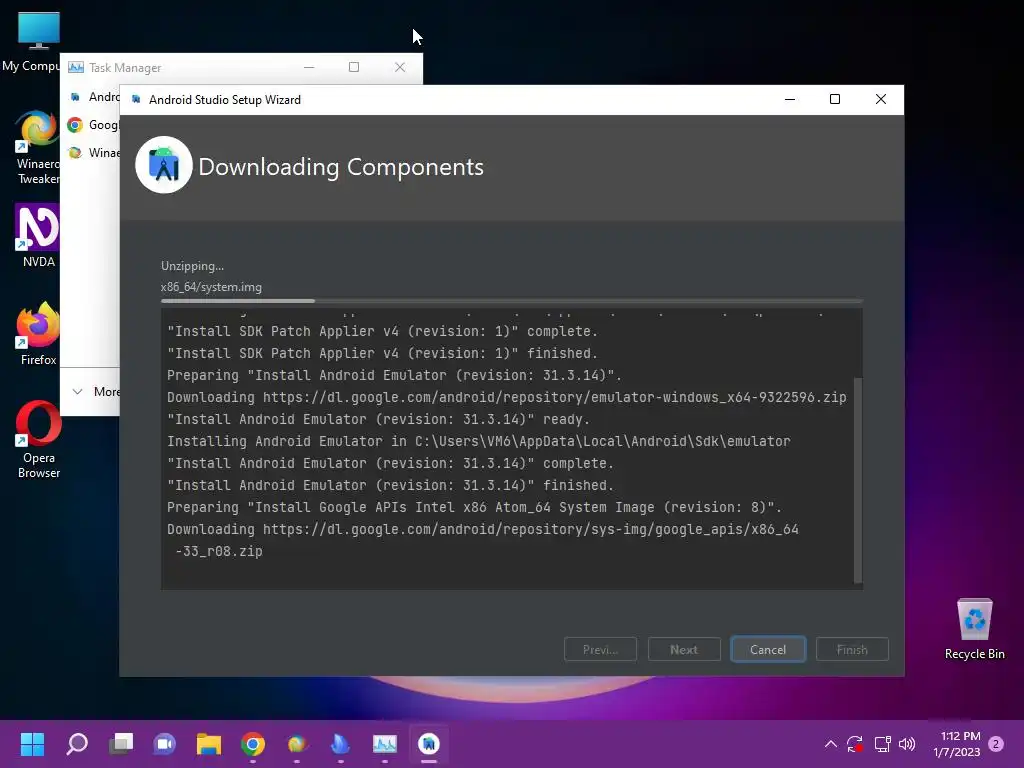The width and height of the screenshot is (1024, 768).
Task: Click the disabled Next button
Action: coord(684,649)
